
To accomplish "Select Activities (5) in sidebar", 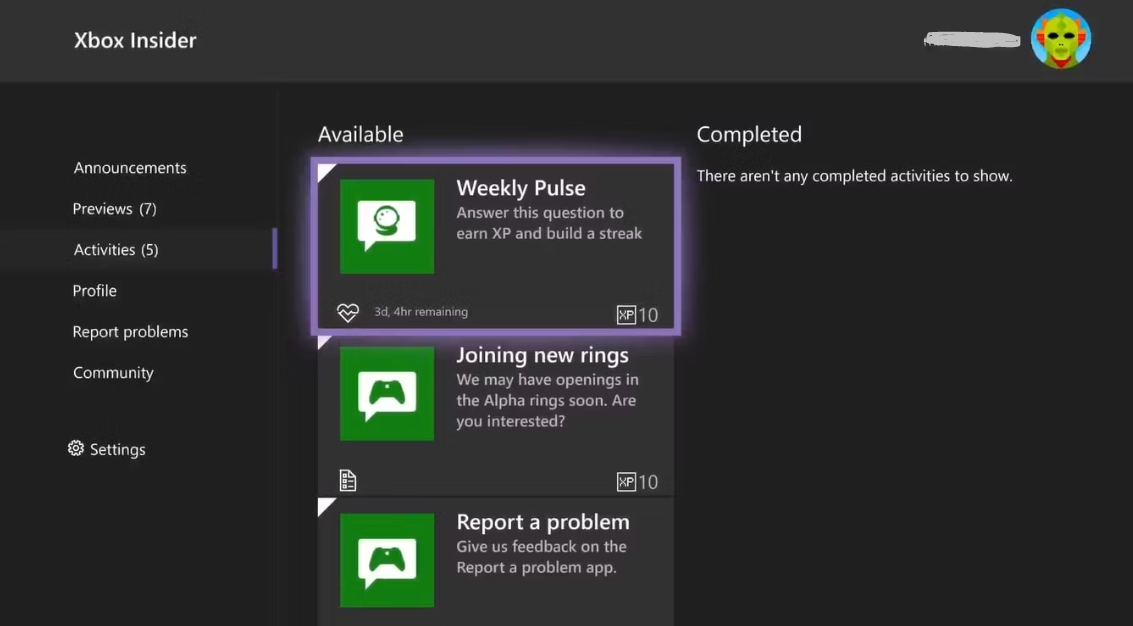I will click(116, 249).
